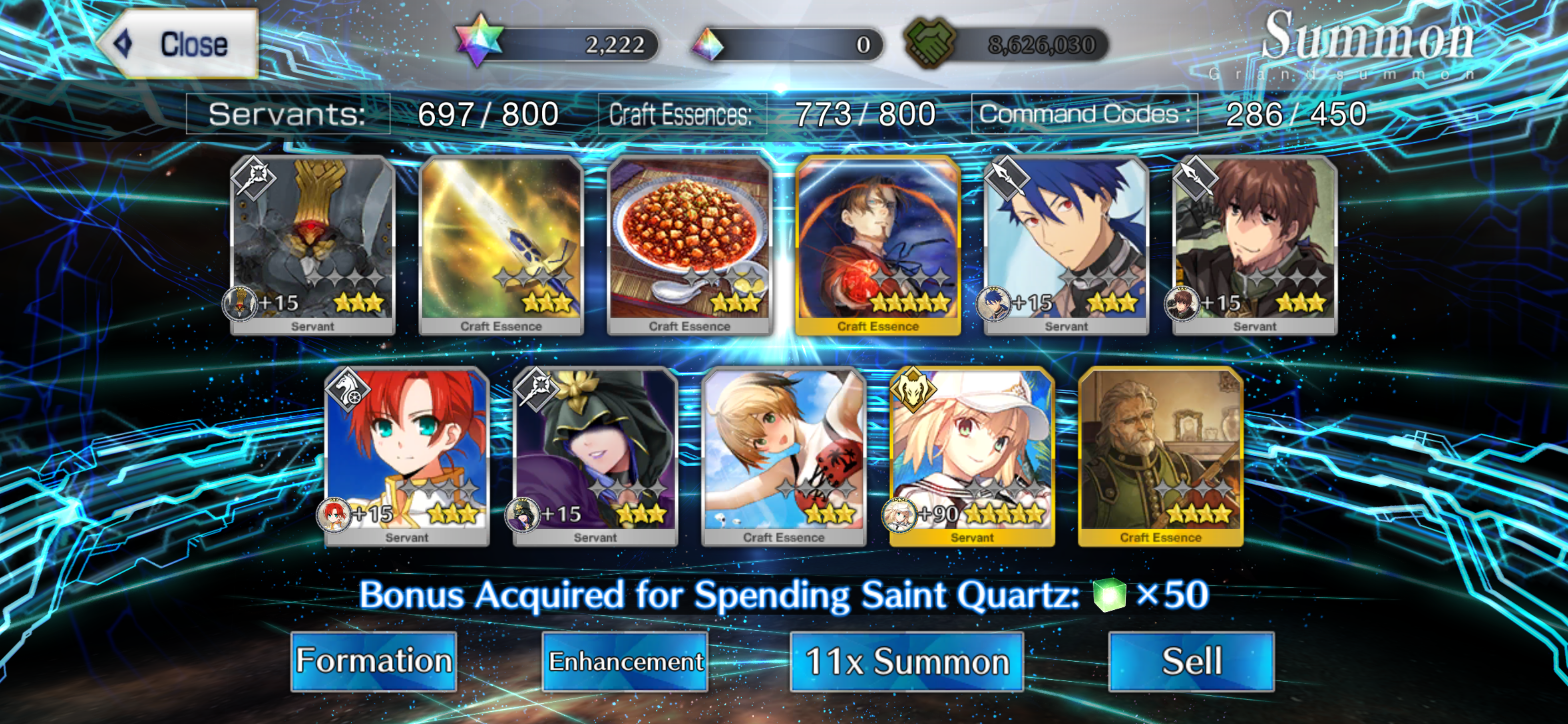This screenshot has width=1568, height=724.
Task: View the mapo tofu Craft Essence card
Action: click(689, 245)
